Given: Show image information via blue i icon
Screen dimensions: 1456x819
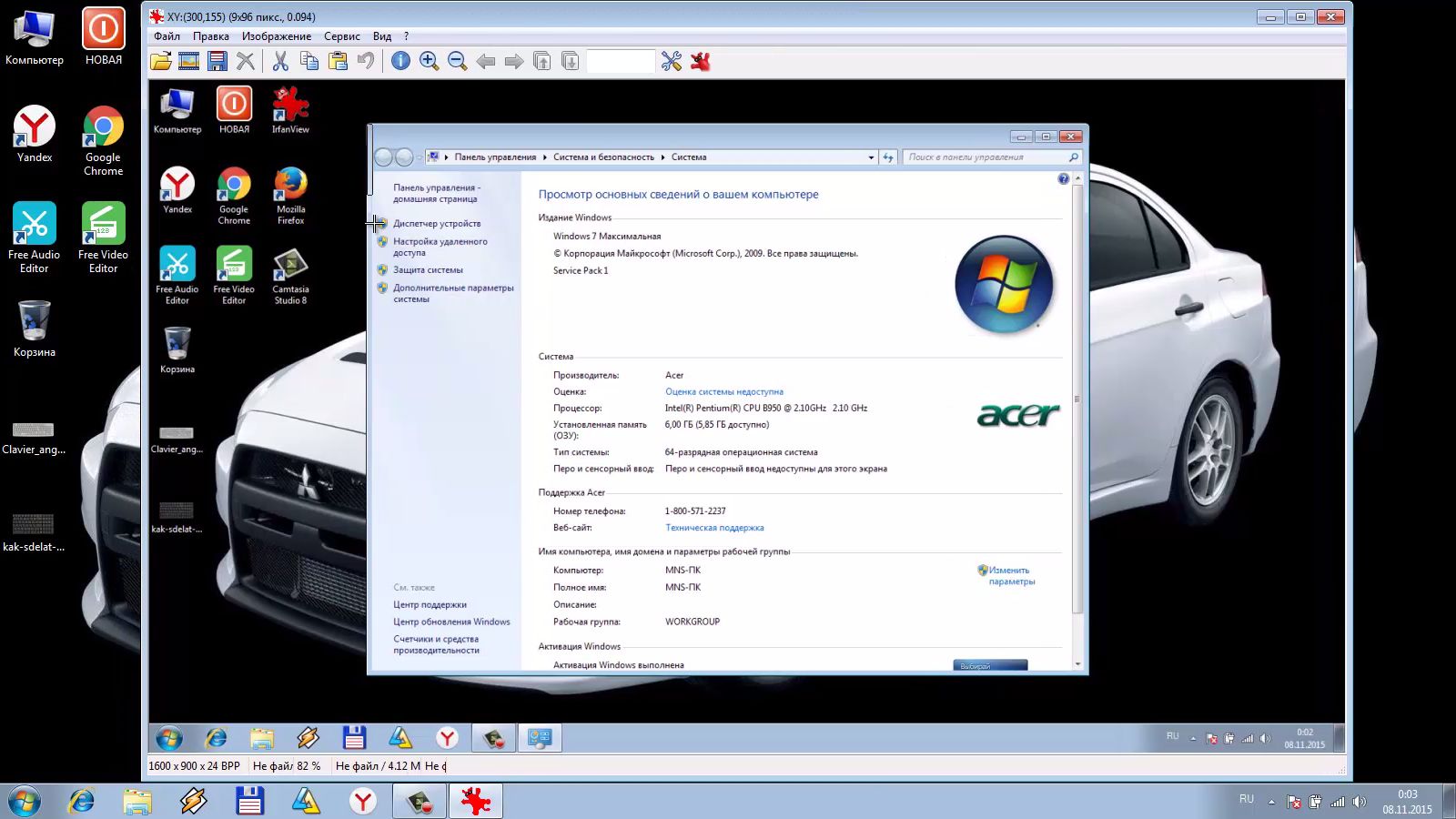Looking at the screenshot, I should click(400, 61).
